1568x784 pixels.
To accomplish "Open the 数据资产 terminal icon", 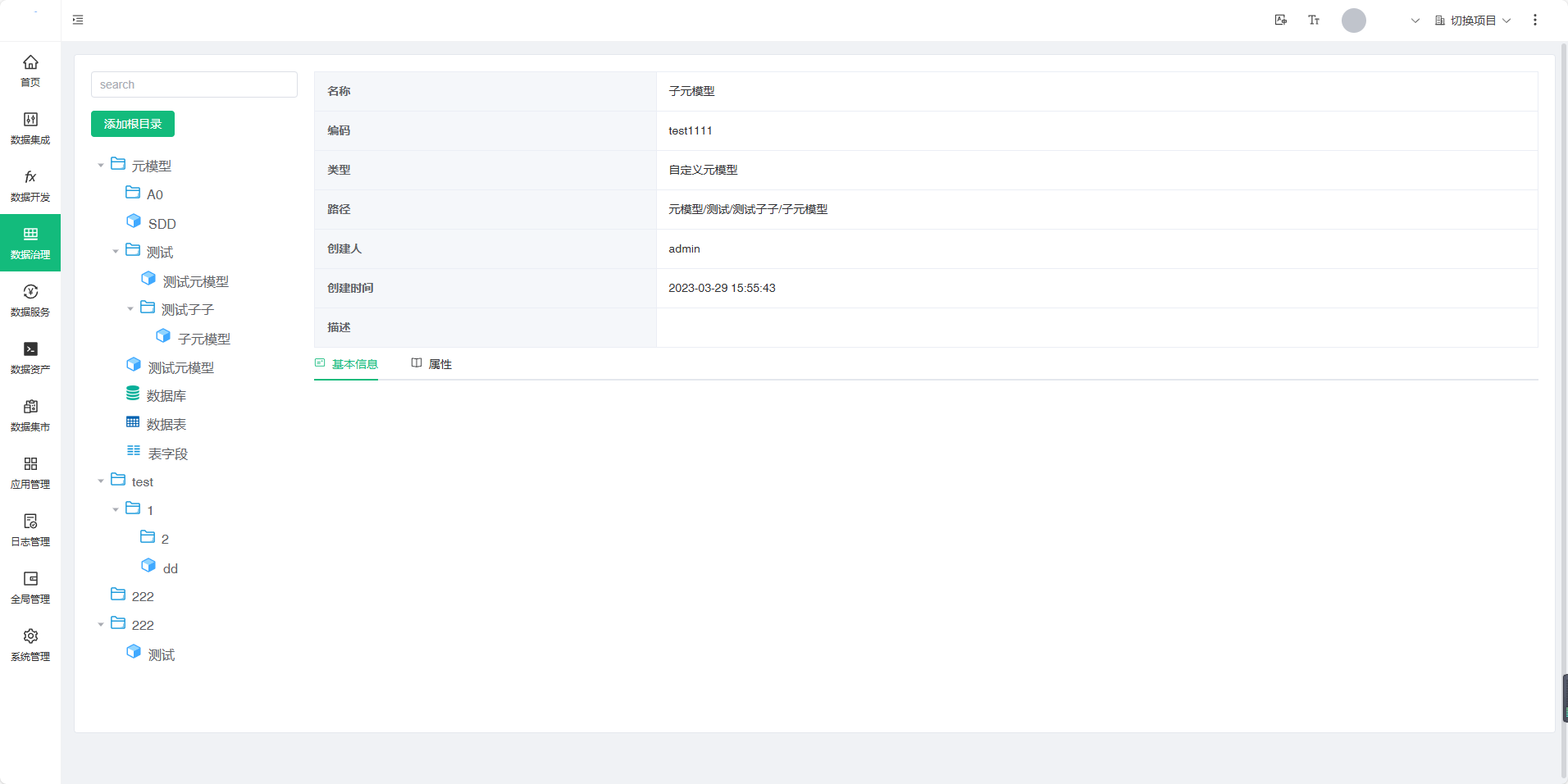I will (30, 350).
